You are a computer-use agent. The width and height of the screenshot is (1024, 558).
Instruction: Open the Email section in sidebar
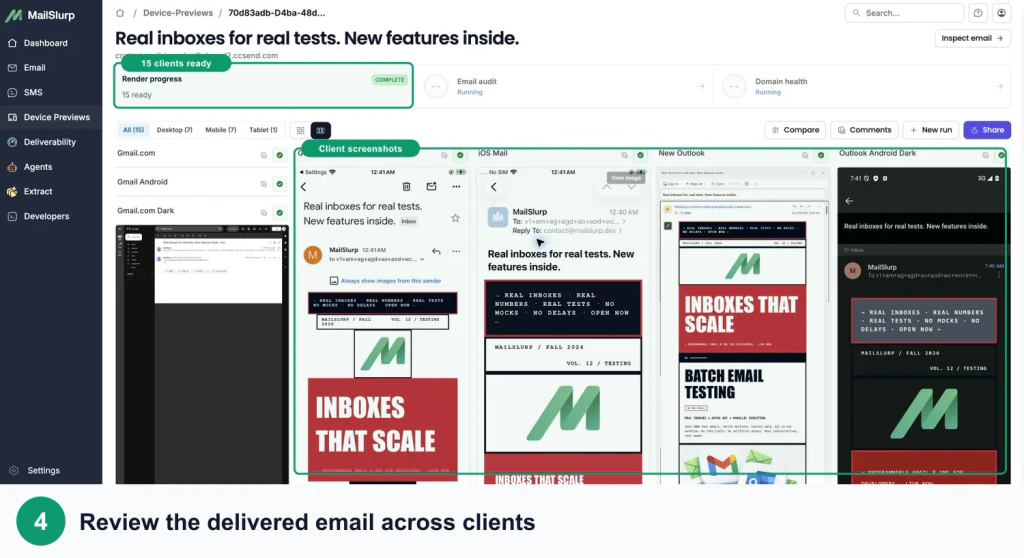coord(35,68)
